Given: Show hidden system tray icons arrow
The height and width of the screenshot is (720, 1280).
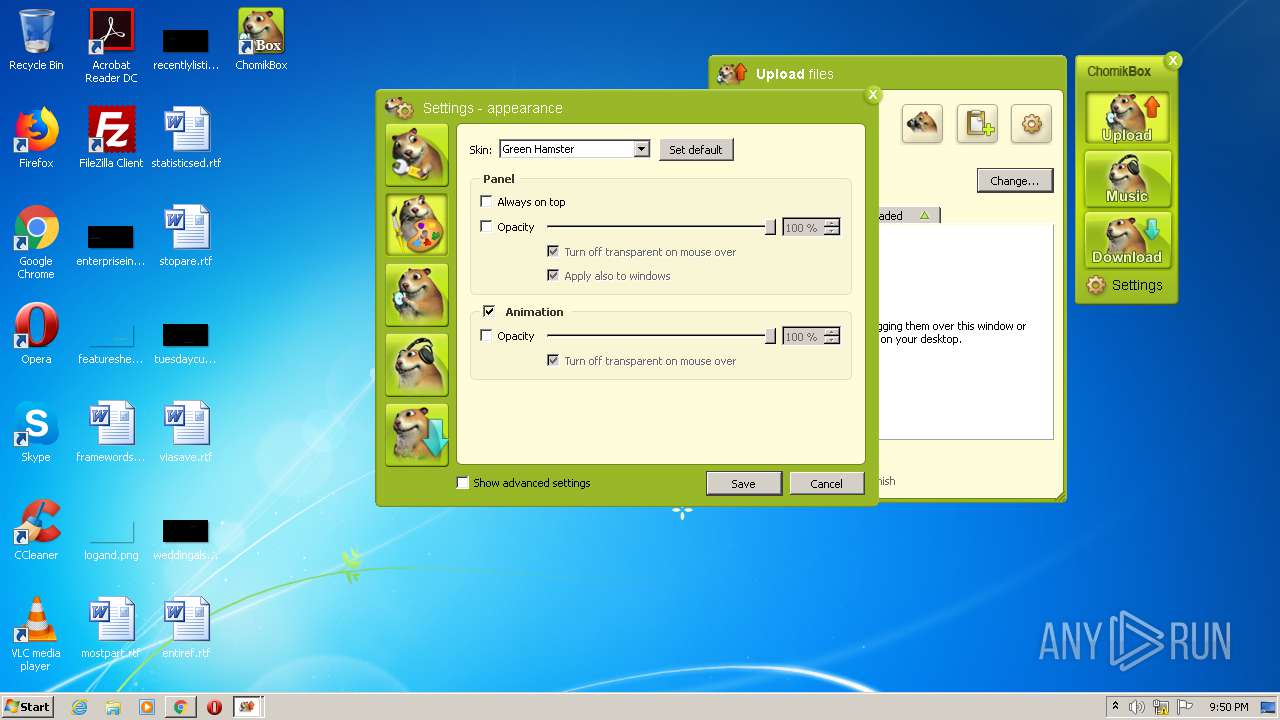Looking at the screenshot, I should click(1115, 707).
